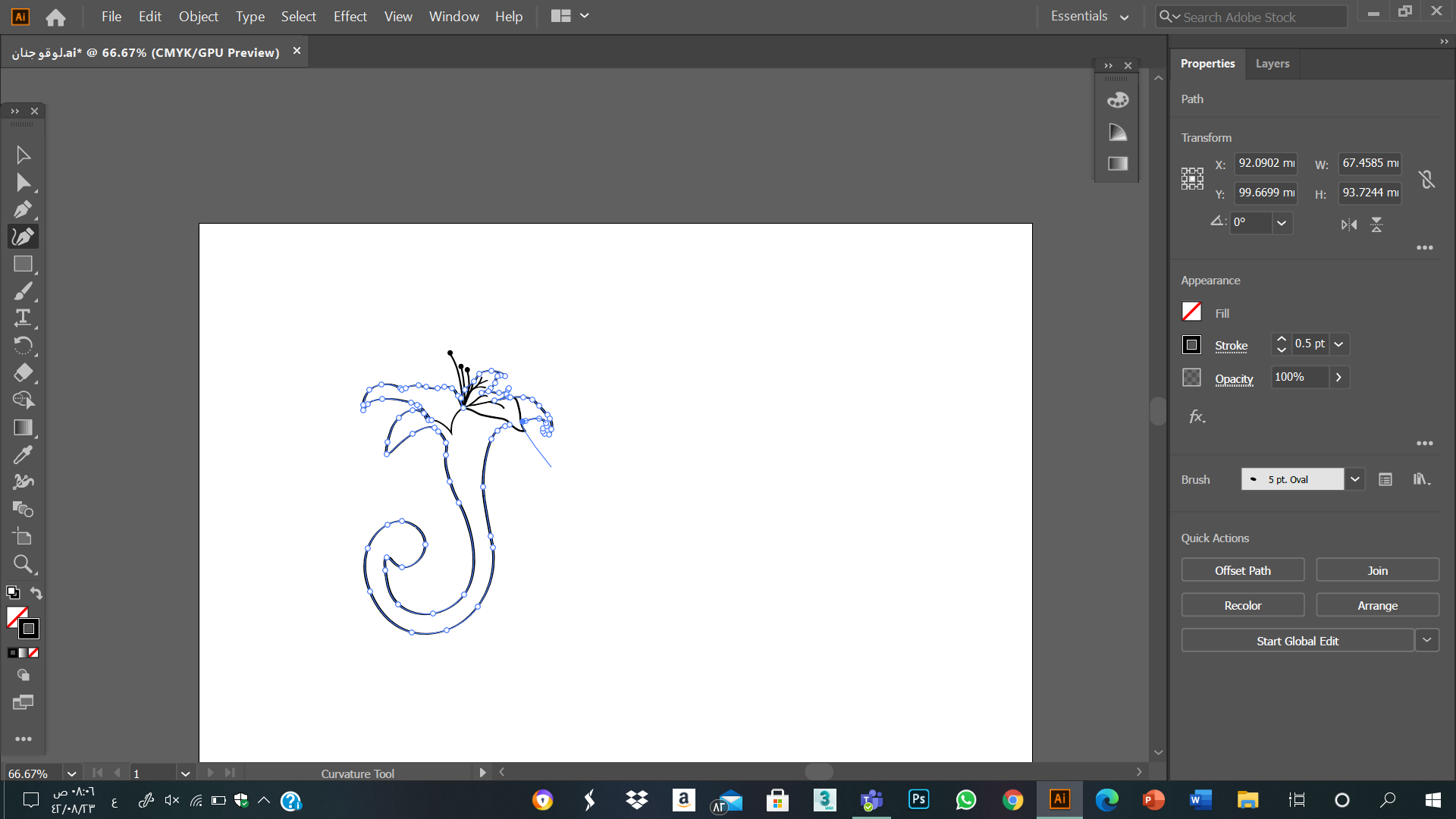Viewport: 1456px width, 819px height.
Task: Click the Recolor button
Action: pos(1243,605)
